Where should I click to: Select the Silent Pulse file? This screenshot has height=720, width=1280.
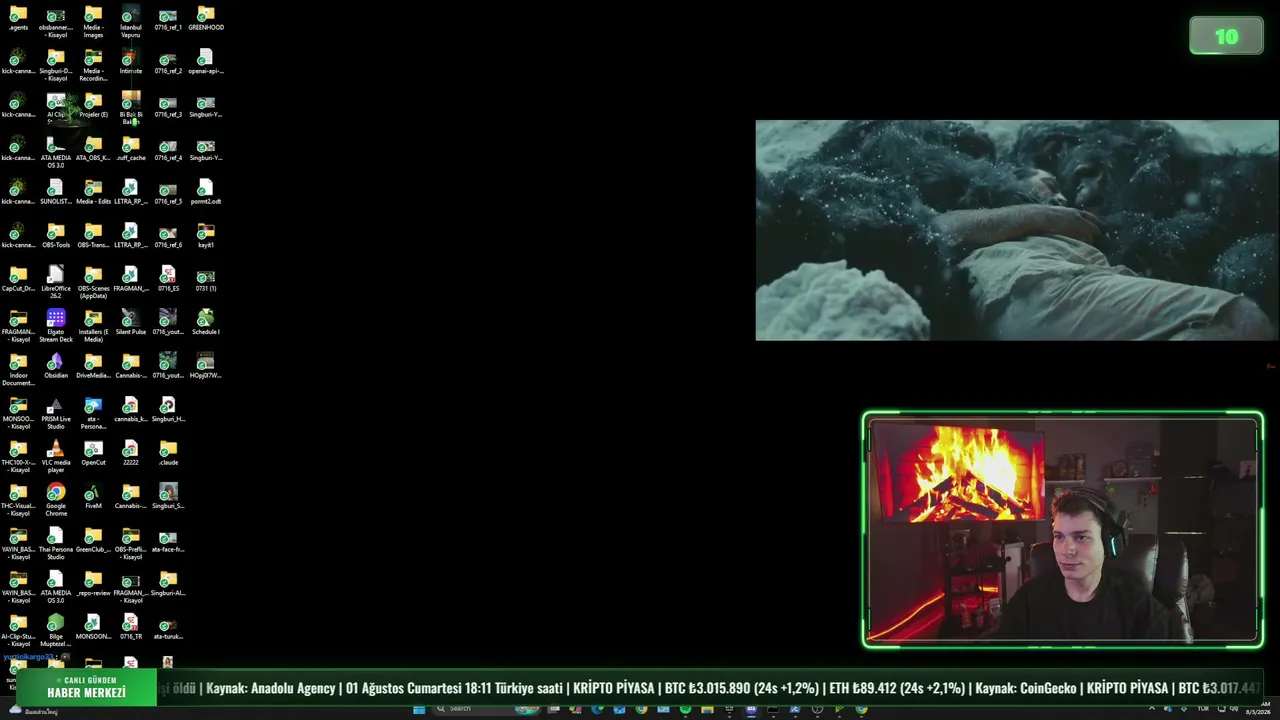tap(131, 323)
